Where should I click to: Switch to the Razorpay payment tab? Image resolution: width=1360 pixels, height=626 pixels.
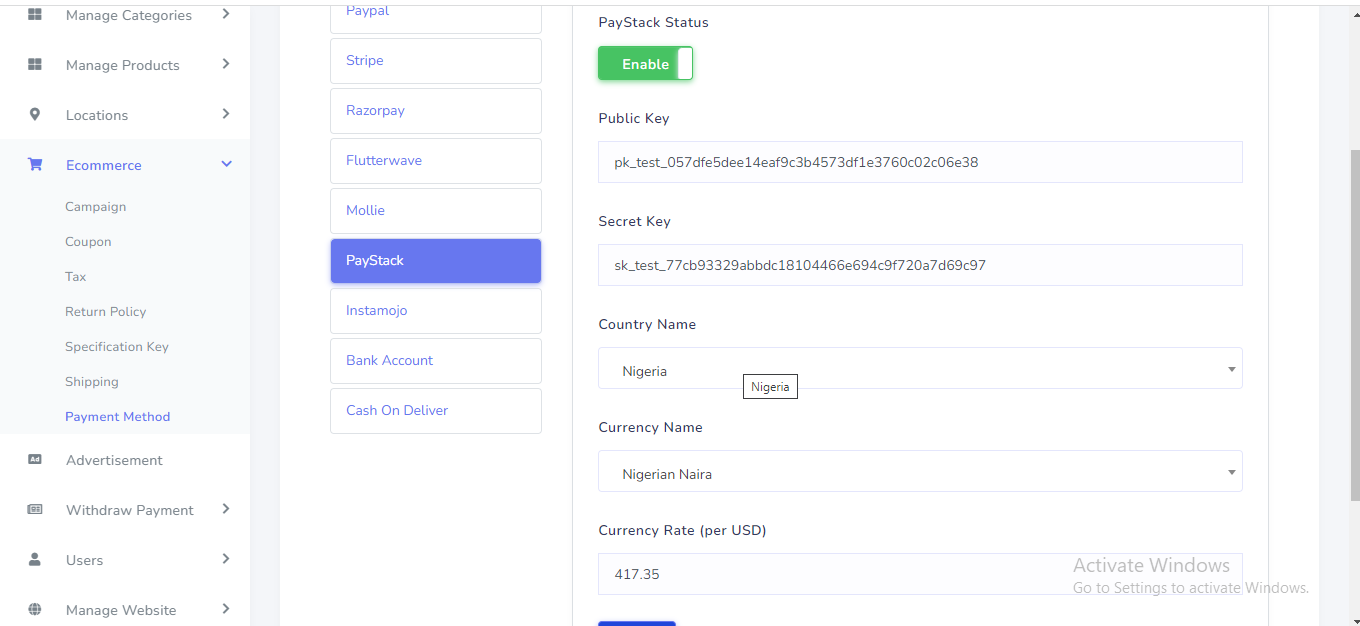tap(435, 111)
